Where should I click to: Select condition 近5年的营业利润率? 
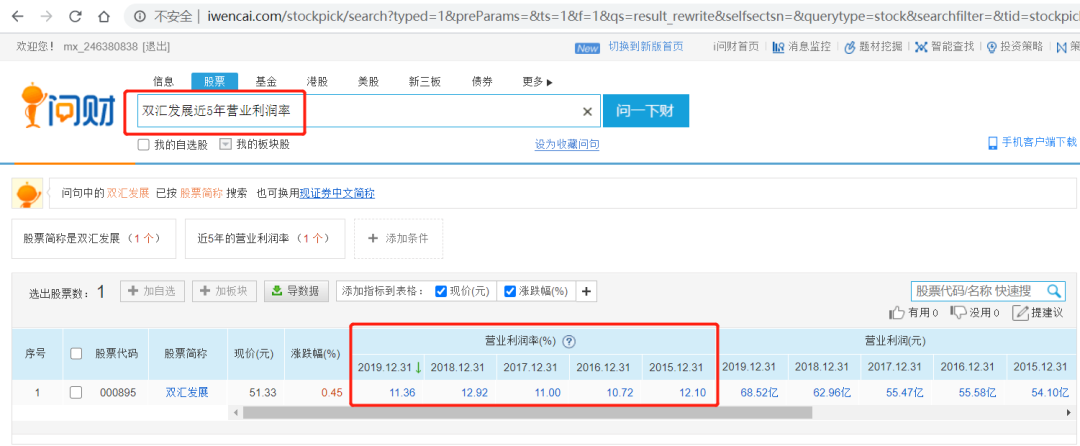[265, 239]
